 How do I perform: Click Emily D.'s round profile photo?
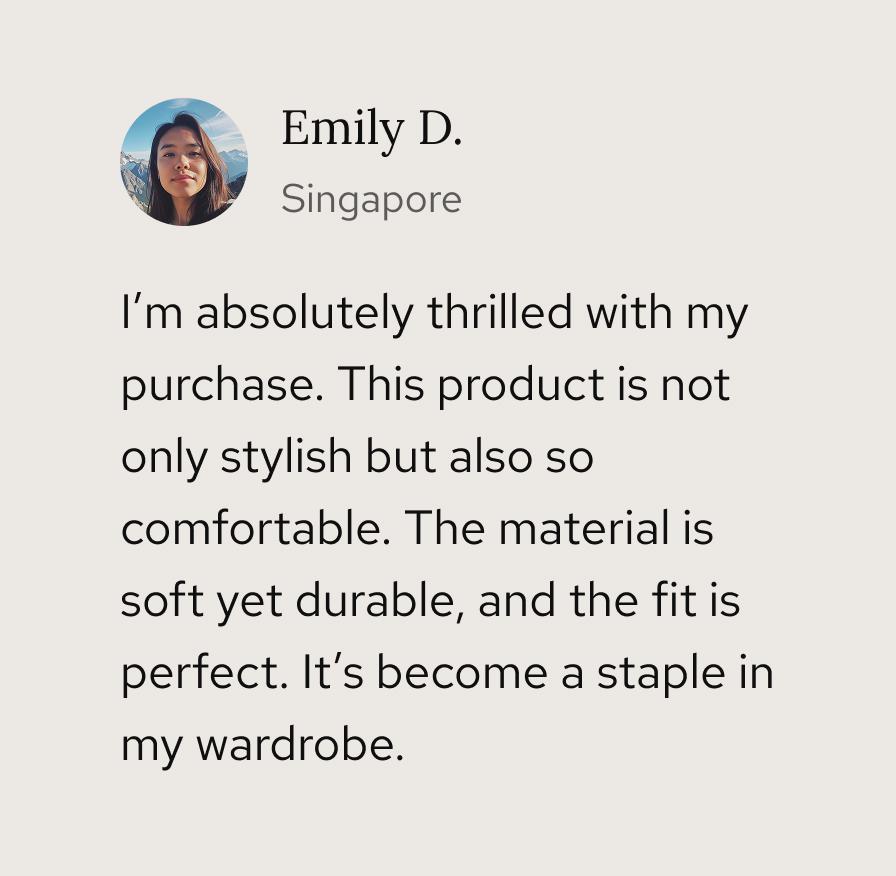(184, 162)
